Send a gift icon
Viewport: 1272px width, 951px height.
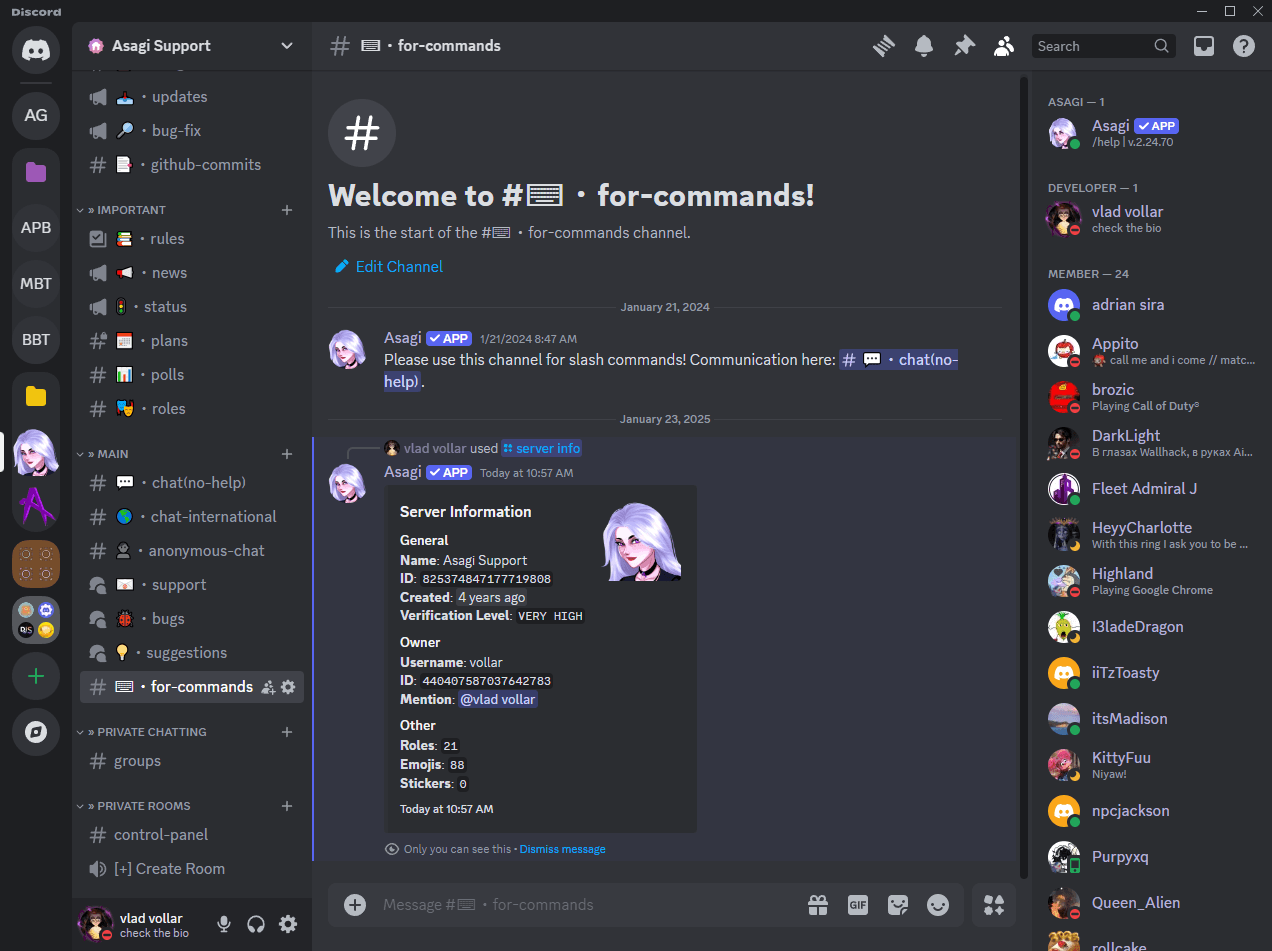[818, 905]
